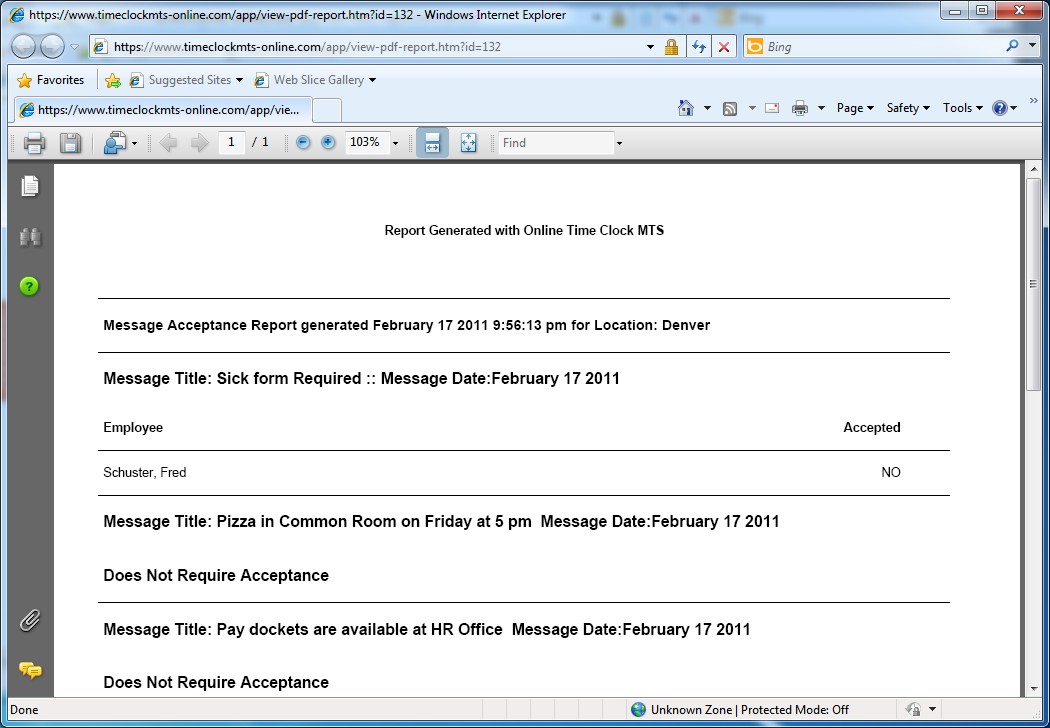Viewport: 1050px width, 728px height.
Task: Click the green help icon in sidebar
Action: point(29,287)
